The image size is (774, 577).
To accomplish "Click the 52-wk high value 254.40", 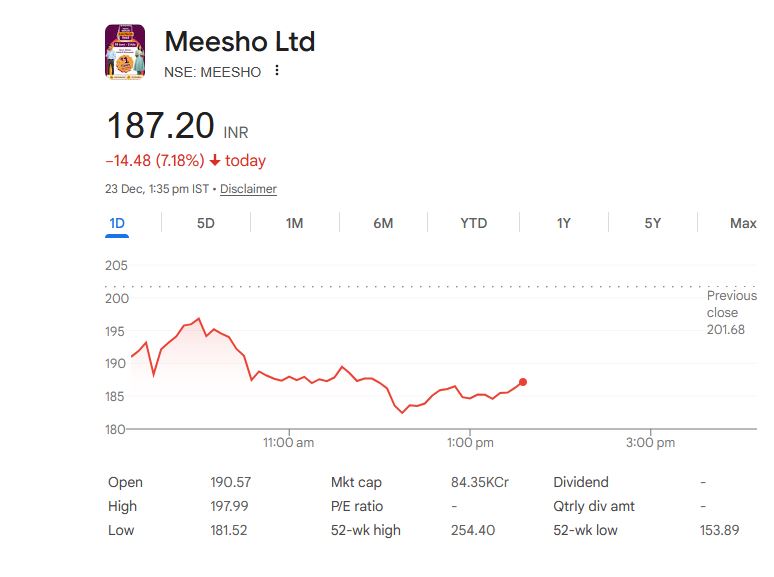I will (473, 530).
